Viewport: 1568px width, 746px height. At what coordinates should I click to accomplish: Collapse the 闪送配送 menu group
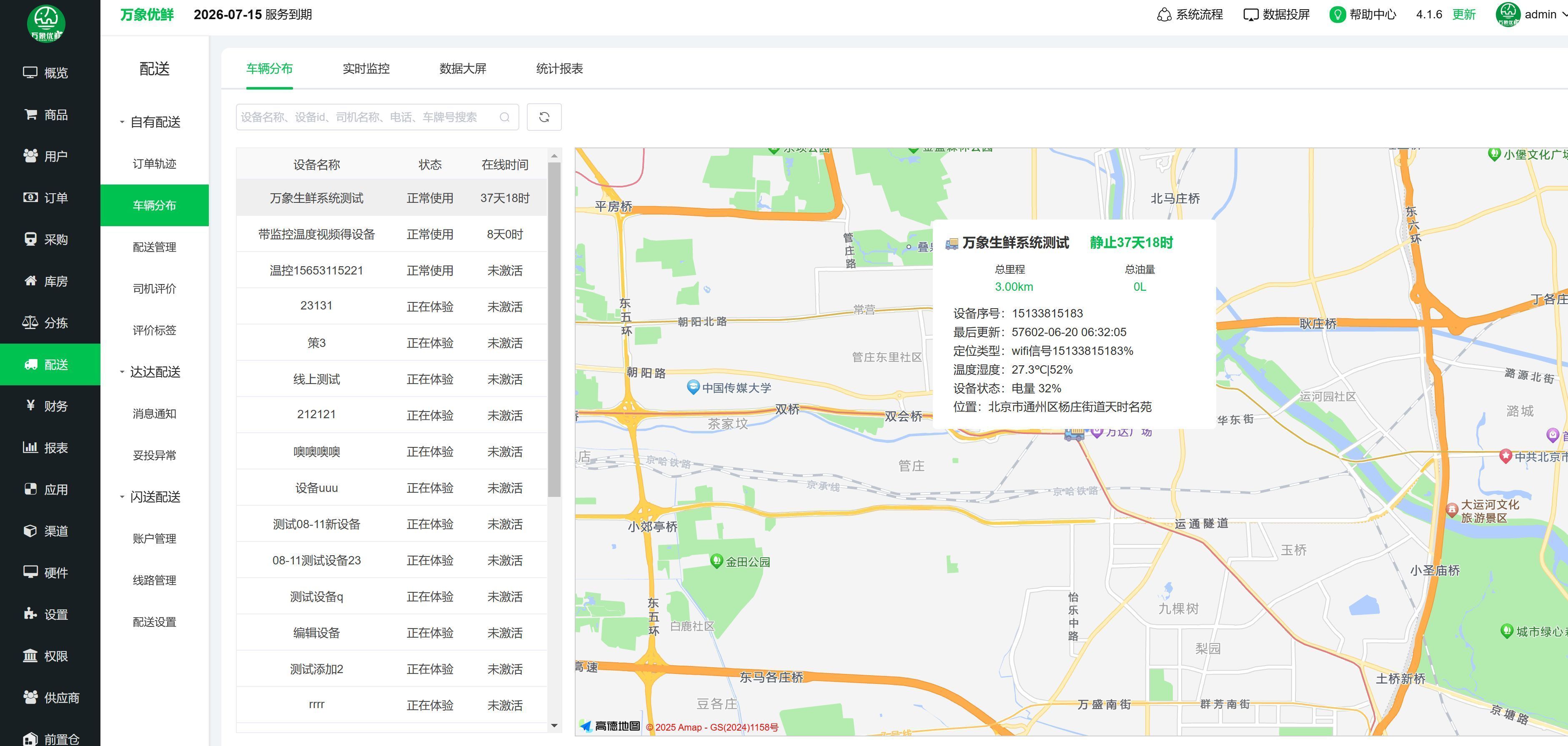(150, 497)
